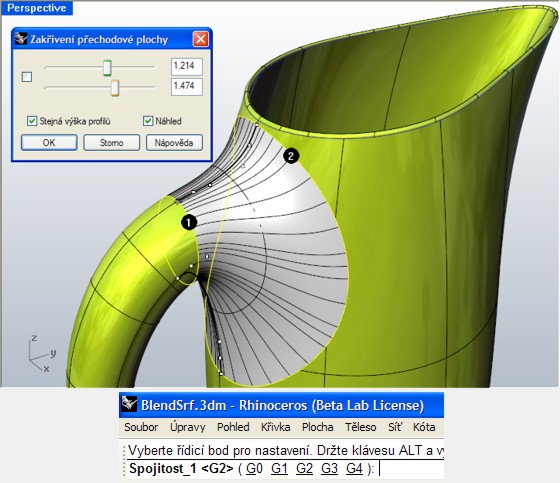Open help via the Nápověda button
Screen dimensions: 560x483
coord(174,143)
